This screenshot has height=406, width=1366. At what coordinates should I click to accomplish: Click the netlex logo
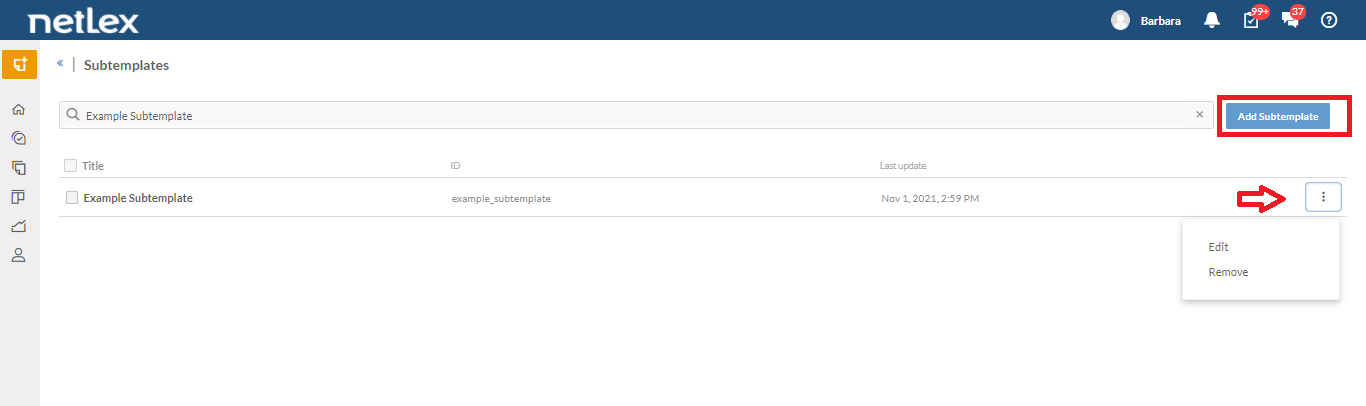[x=83, y=20]
